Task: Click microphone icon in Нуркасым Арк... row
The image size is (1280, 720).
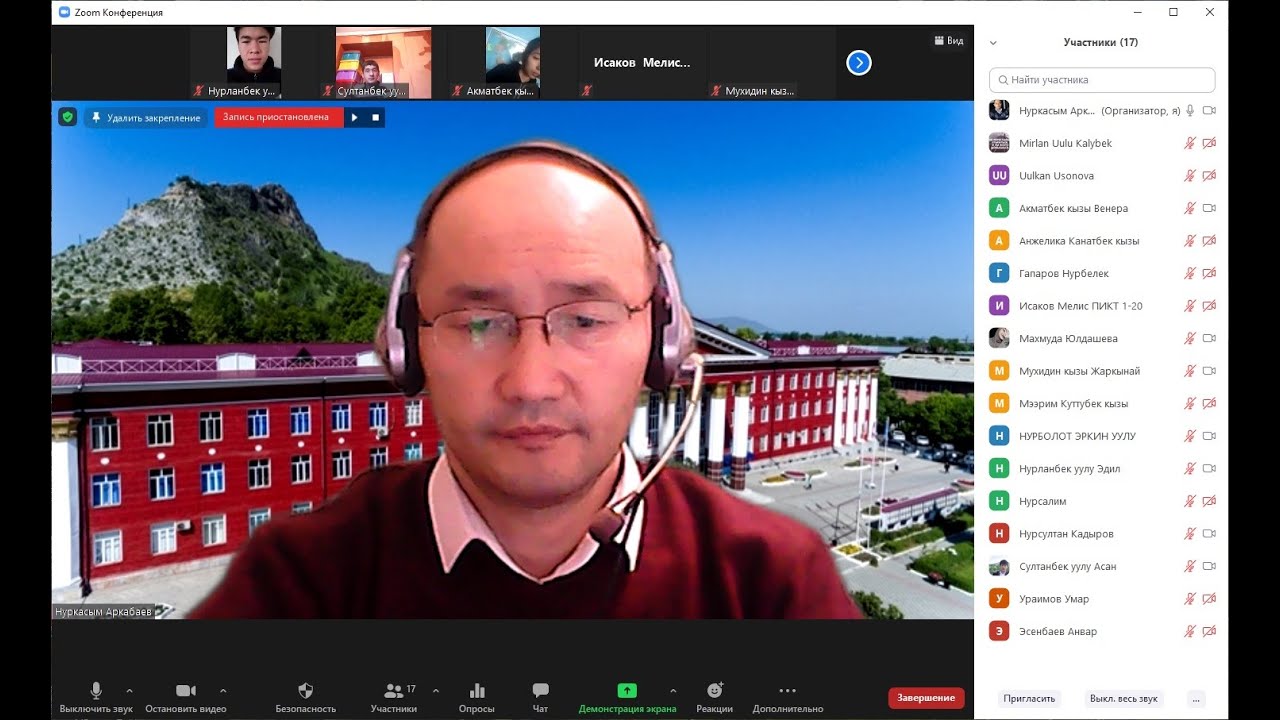Action: click(1190, 111)
